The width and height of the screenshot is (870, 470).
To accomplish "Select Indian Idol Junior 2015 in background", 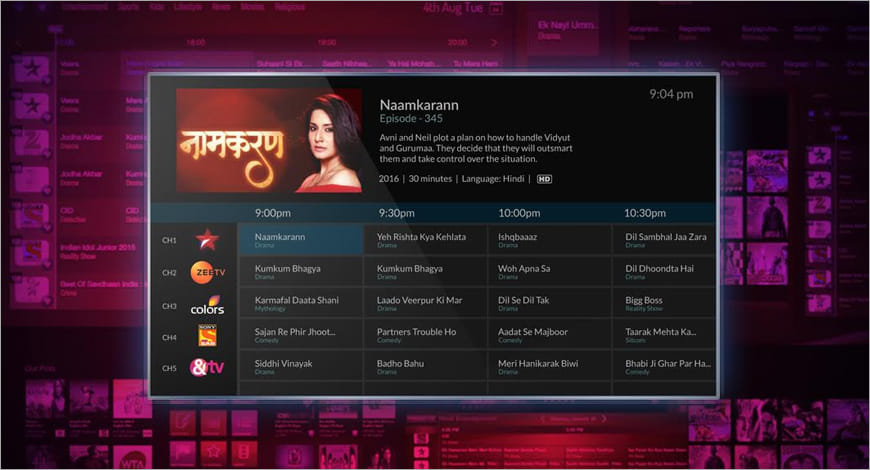I will (98, 247).
